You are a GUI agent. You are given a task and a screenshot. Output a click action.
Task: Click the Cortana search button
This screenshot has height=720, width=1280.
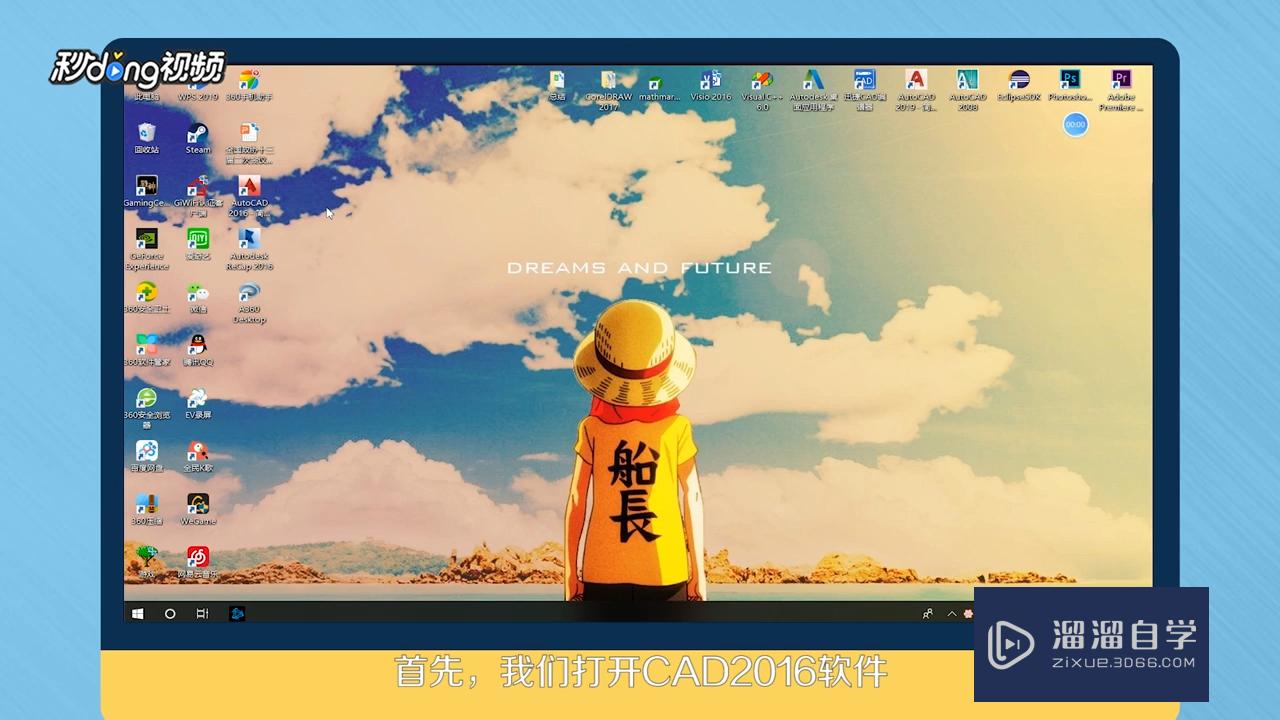tap(169, 613)
